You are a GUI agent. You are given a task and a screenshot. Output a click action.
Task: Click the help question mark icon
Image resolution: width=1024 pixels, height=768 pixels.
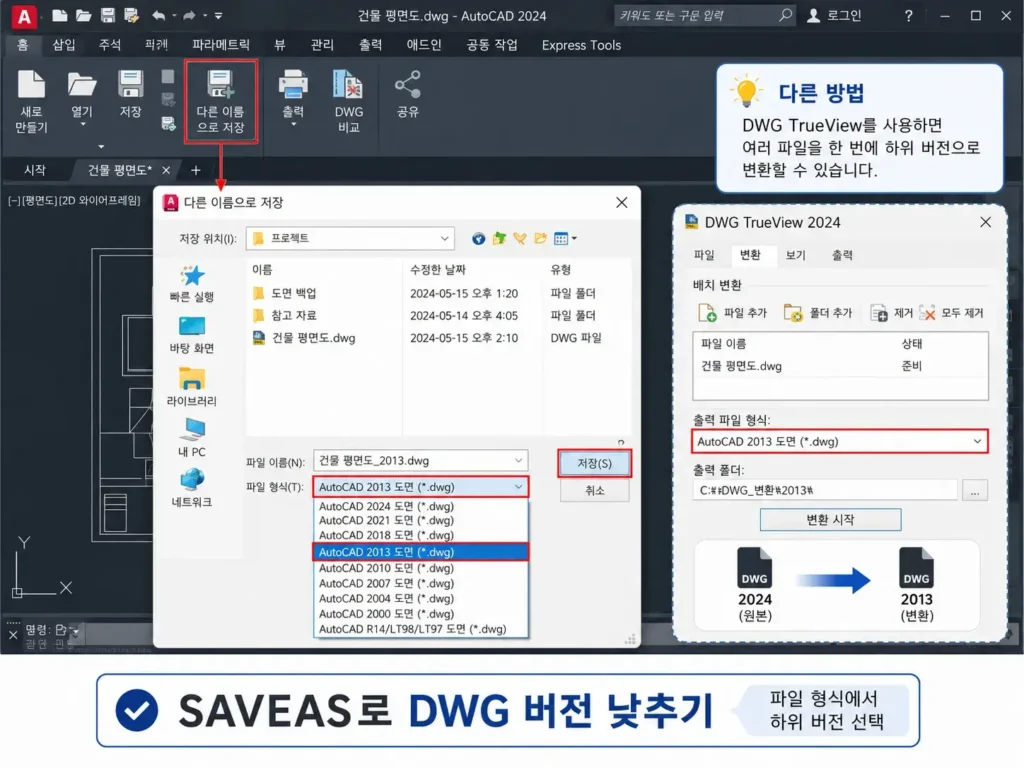pyautogui.click(x=908, y=16)
